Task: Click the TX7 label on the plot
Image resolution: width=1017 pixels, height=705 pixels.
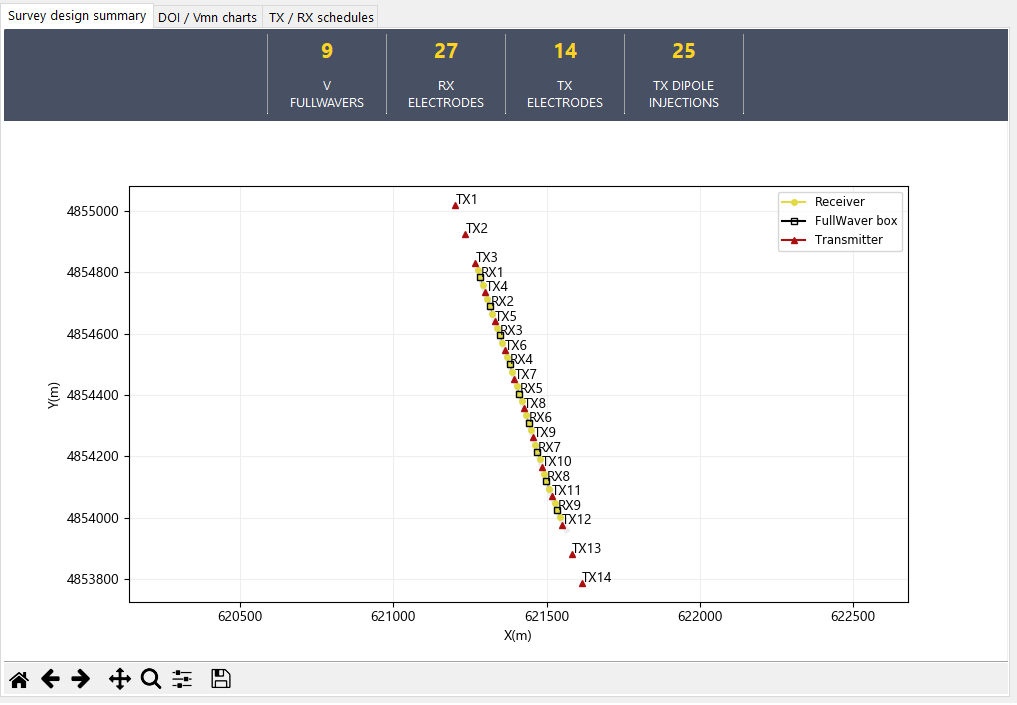Action: pyautogui.click(x=526, y=375)
